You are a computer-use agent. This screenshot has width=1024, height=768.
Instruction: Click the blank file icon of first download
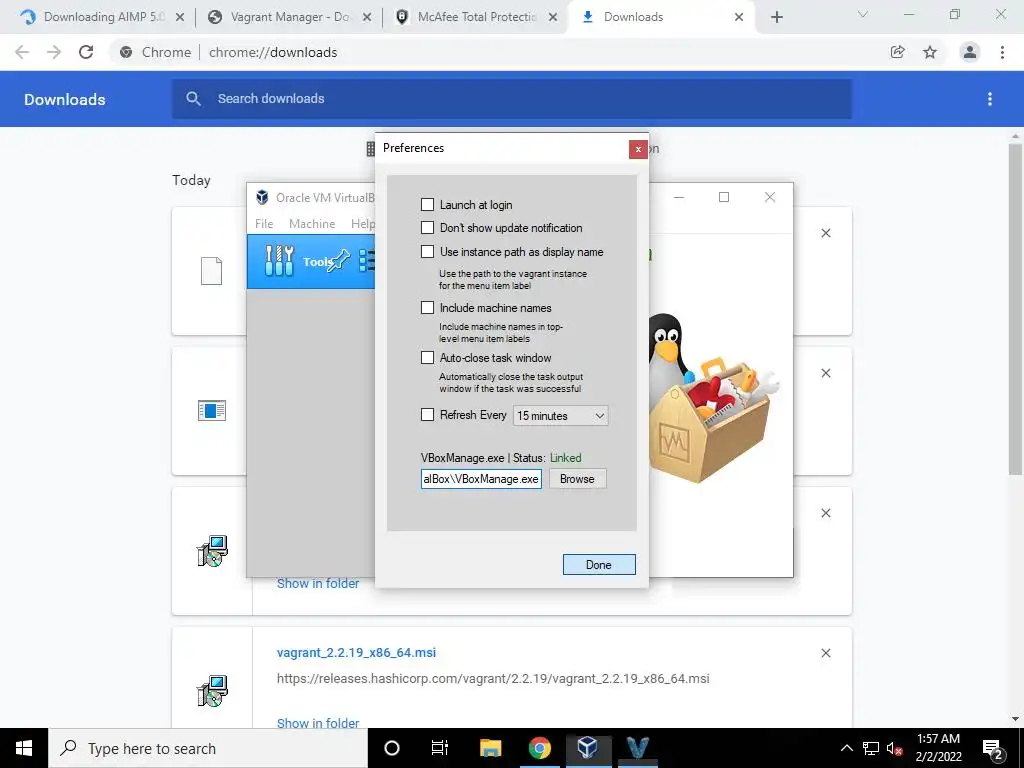[x=212, y=271]
